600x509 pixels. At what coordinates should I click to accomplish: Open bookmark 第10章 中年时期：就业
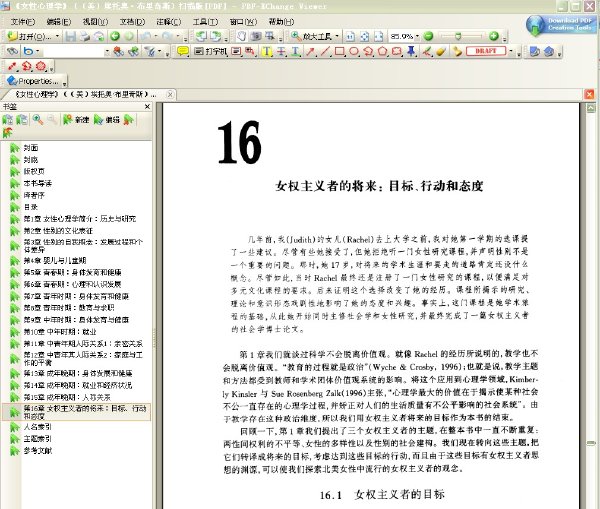(60, 332)
